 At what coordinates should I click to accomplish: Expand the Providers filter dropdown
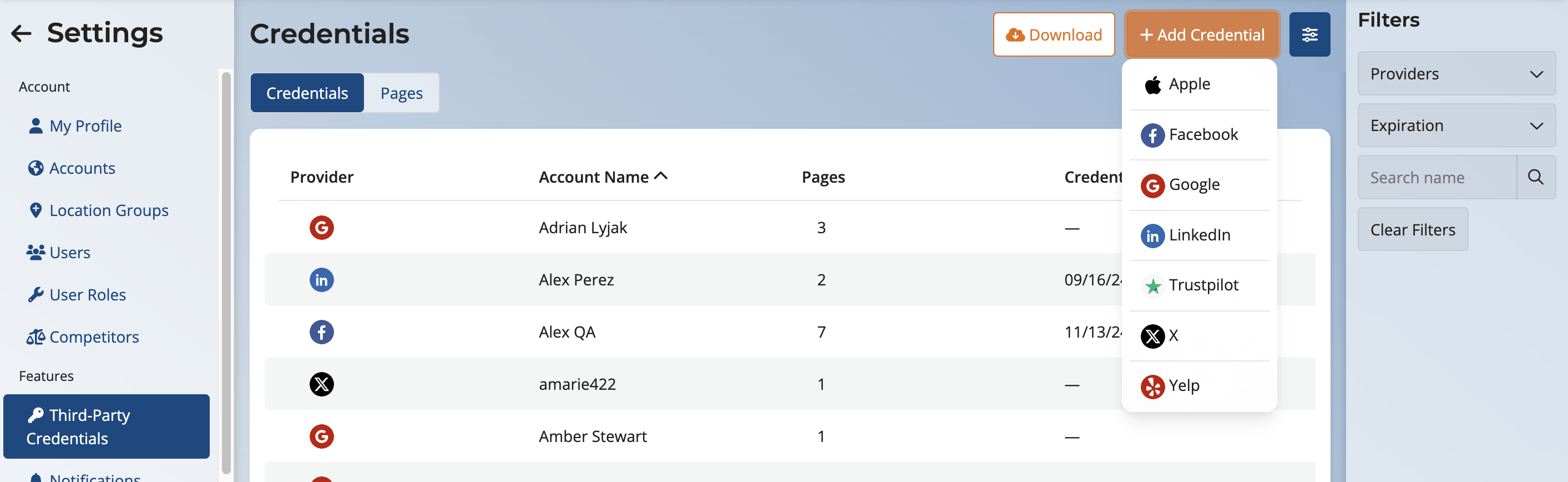click(1456, 74)
